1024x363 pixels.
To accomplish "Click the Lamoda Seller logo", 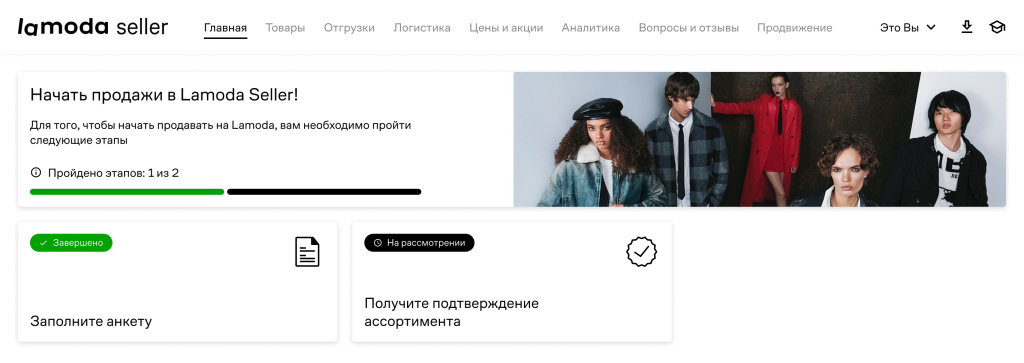I will 93,27.
